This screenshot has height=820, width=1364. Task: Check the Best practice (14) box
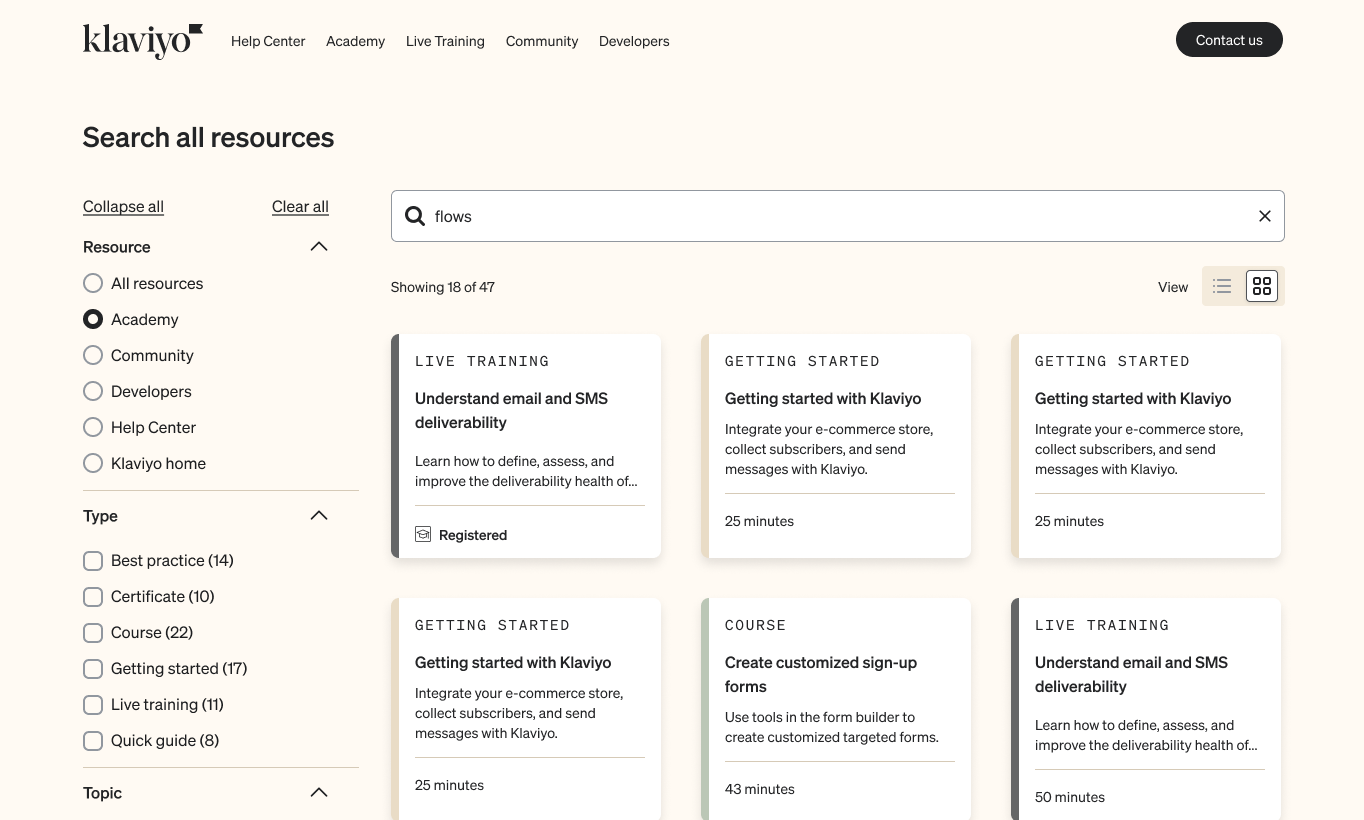[x=93, y=561]
